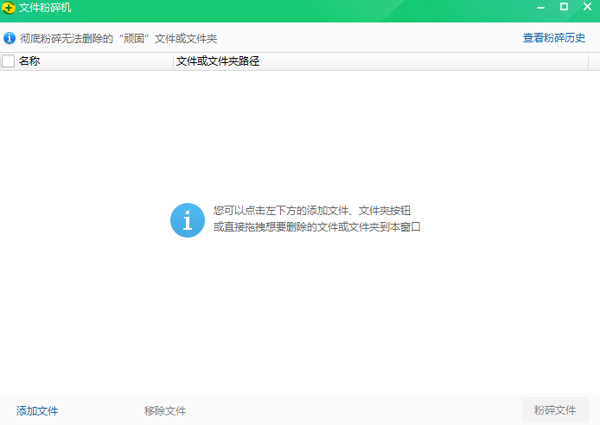This screenshot has width=600, height=425.
Task: Click the 文件或文件夹路径 column header
Action: tap(218, 61)
